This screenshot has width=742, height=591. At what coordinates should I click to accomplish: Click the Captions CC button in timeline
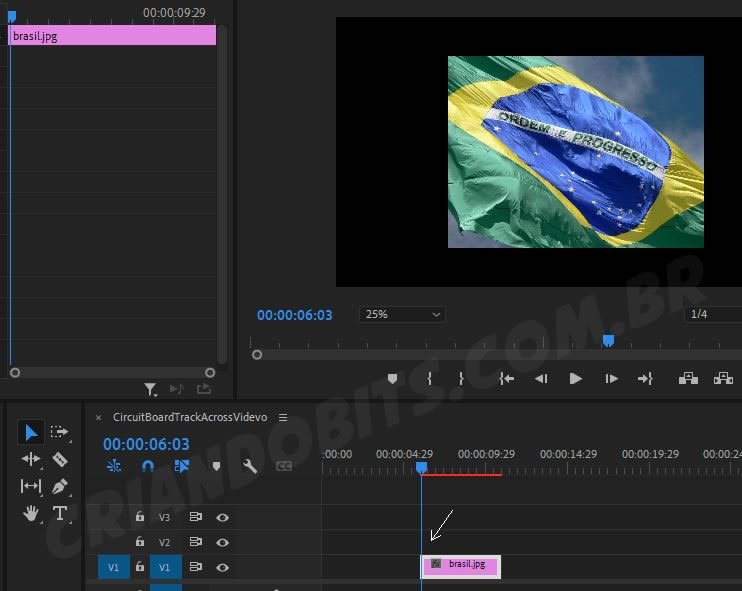tap(283, 467)
